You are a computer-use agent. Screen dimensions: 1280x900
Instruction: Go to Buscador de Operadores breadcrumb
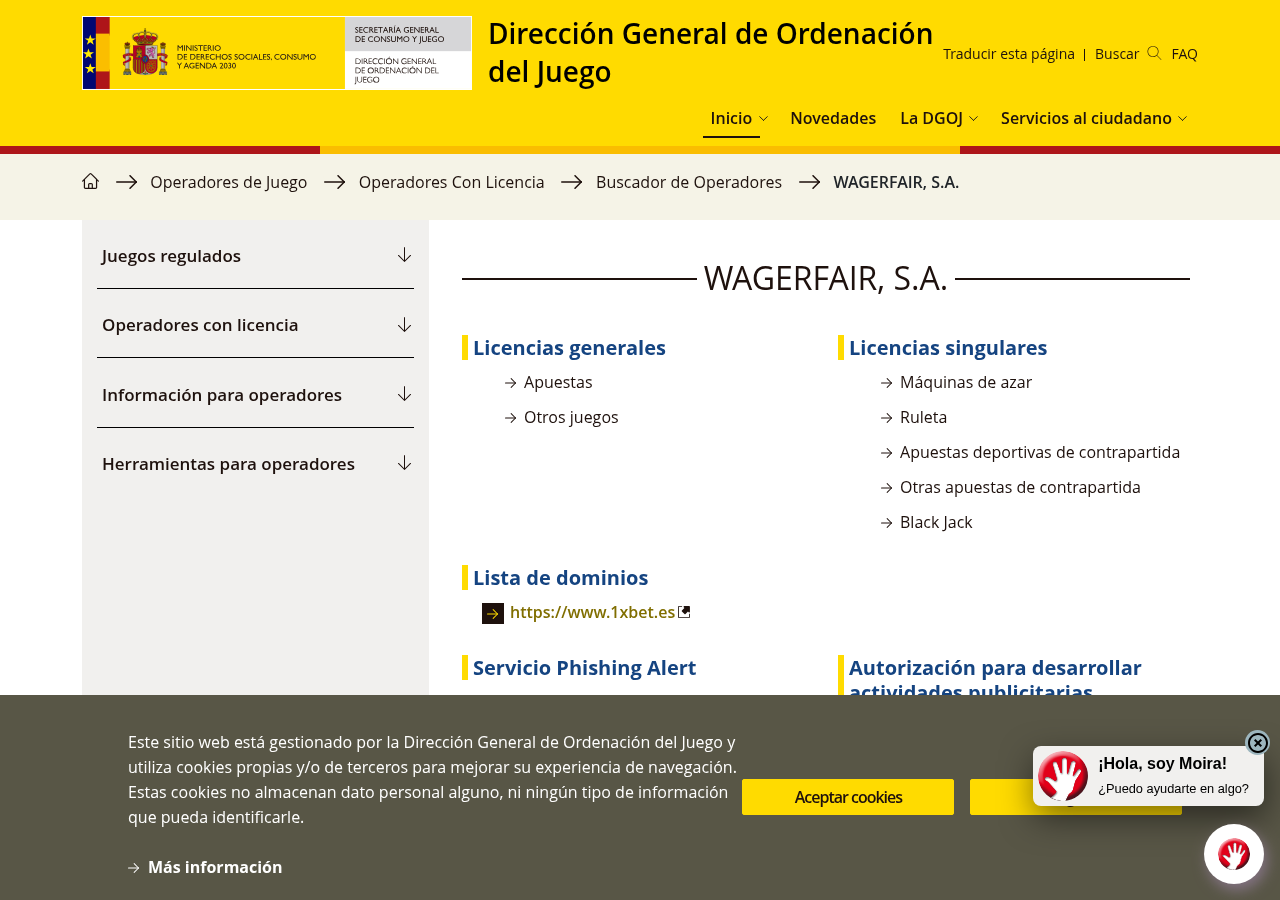pos(689,182)
